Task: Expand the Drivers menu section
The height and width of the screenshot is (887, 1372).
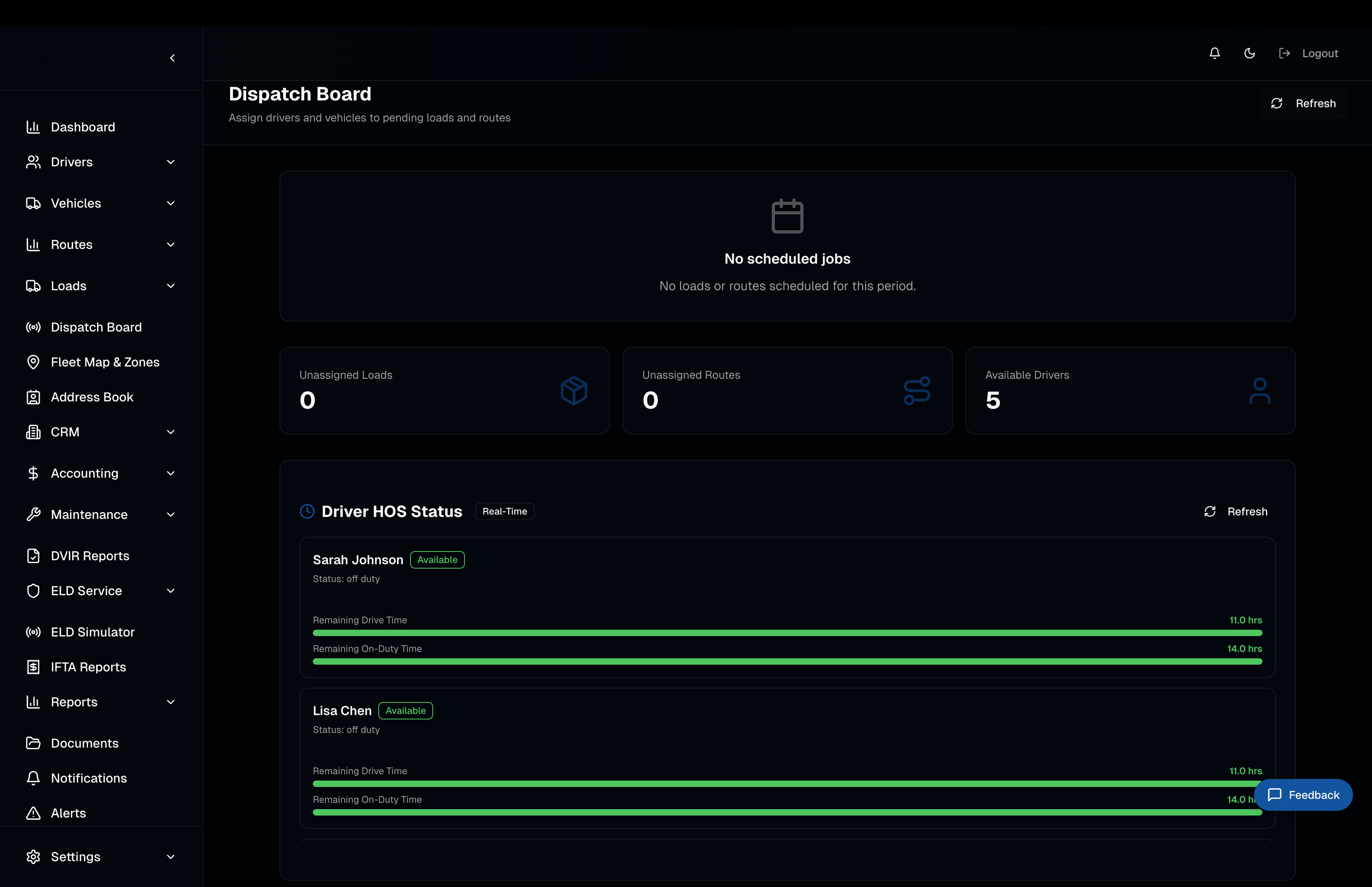Action: click(170, 162)
